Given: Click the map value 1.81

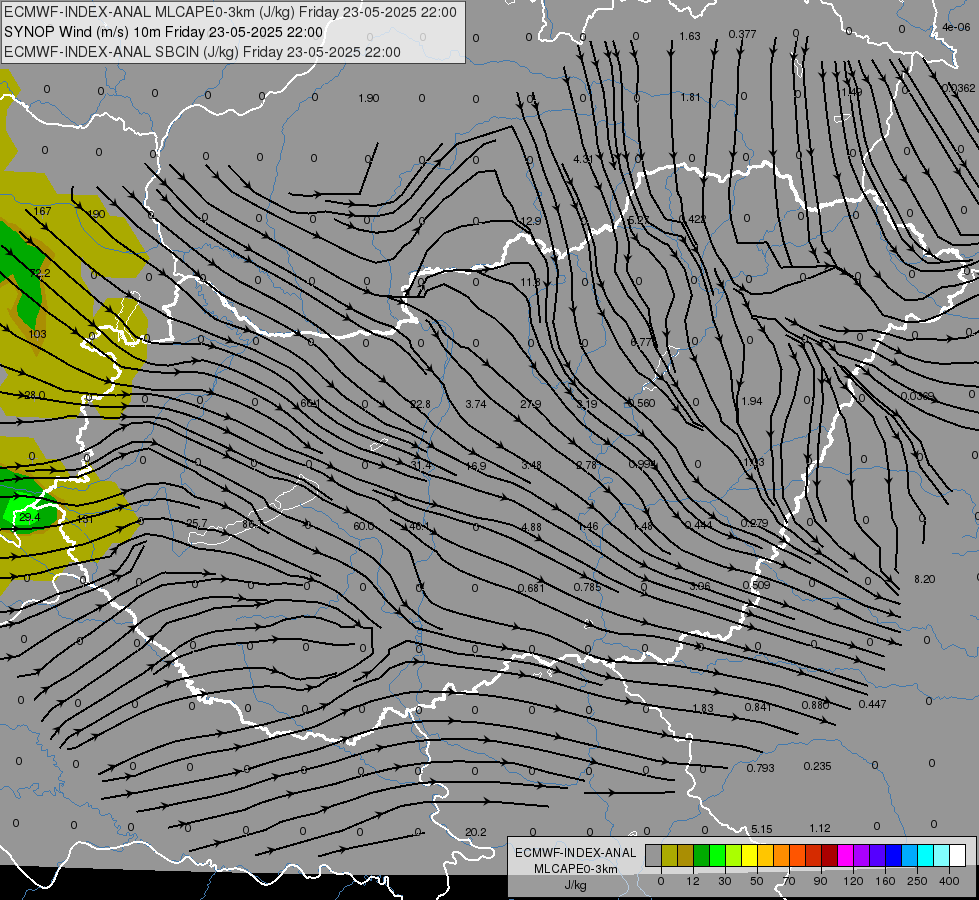Looking at the screenshot, I should click(691, 97).
